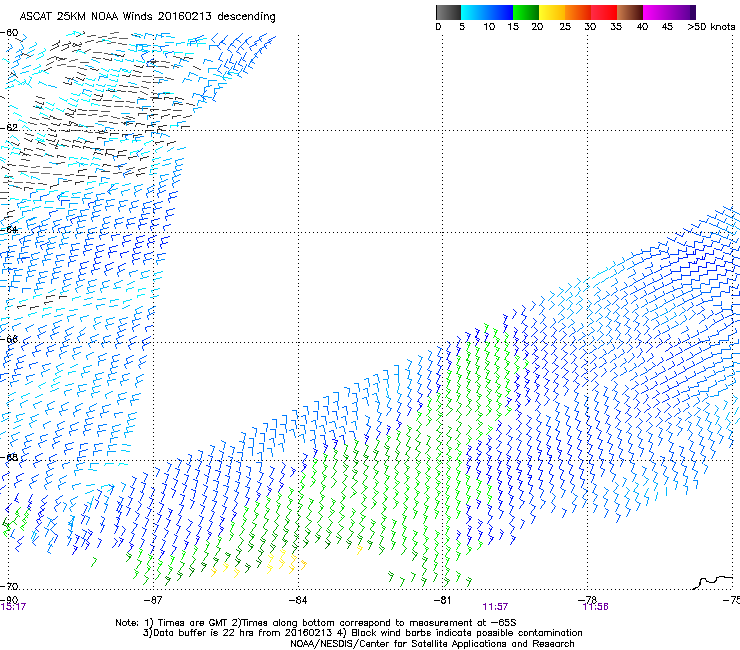Click the '-64' latitude axis label
Image resolution: width=740 pixels, height=650 pixels.
click(10, 230)
